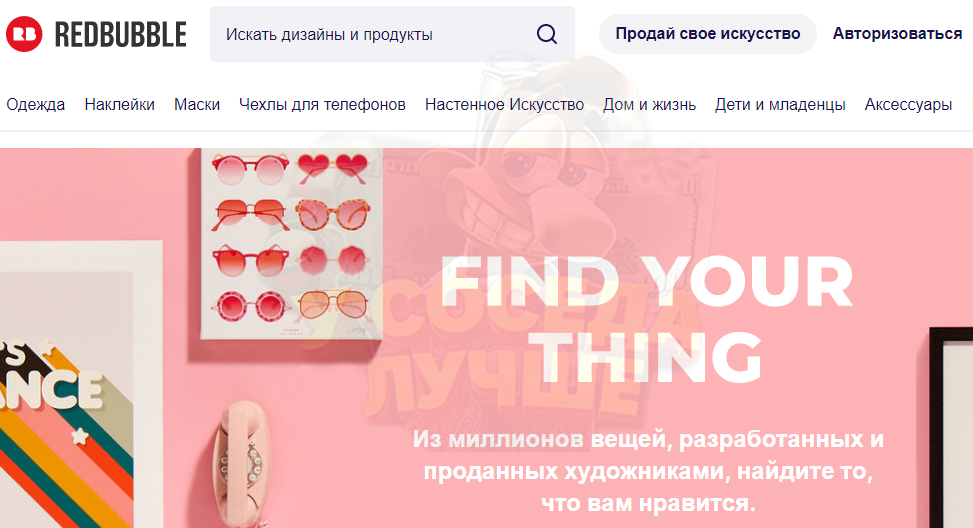This screenshot has width=973, height=528.
Task: Focus the 'Искать дизайны и продукты' search field
Action: [392, 34]
